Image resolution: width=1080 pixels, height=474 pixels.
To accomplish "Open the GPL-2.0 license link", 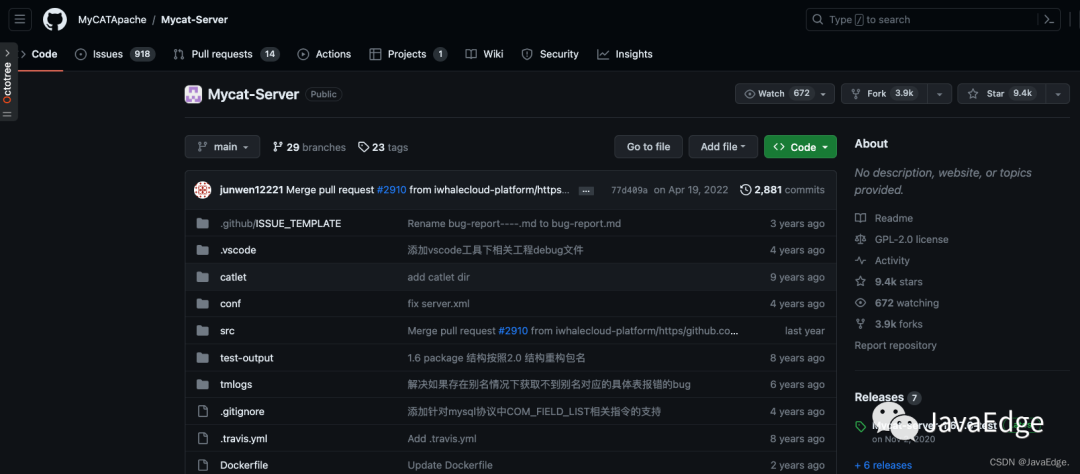I will (902, 239).
